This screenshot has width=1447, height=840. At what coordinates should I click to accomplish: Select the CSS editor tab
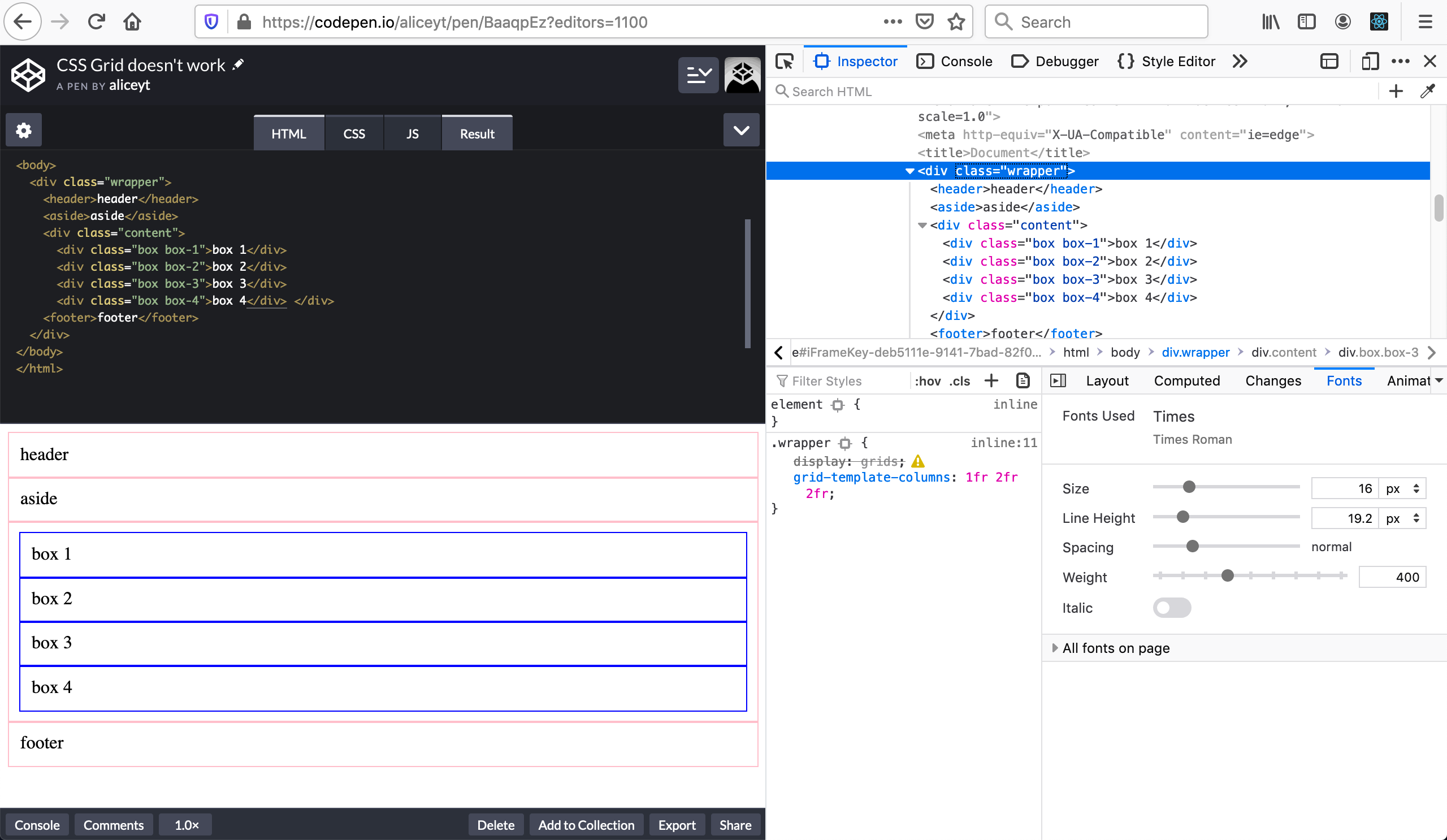354,133
